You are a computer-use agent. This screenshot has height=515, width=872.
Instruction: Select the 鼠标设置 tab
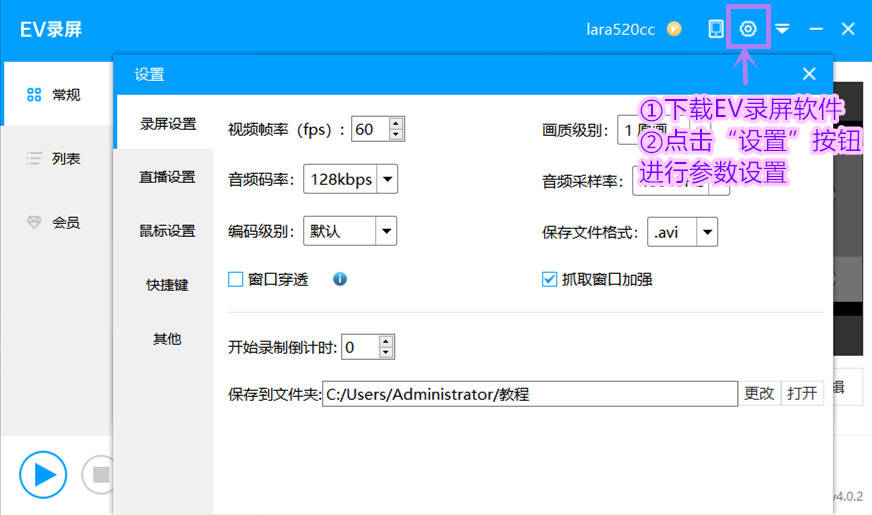click(167, 231)
